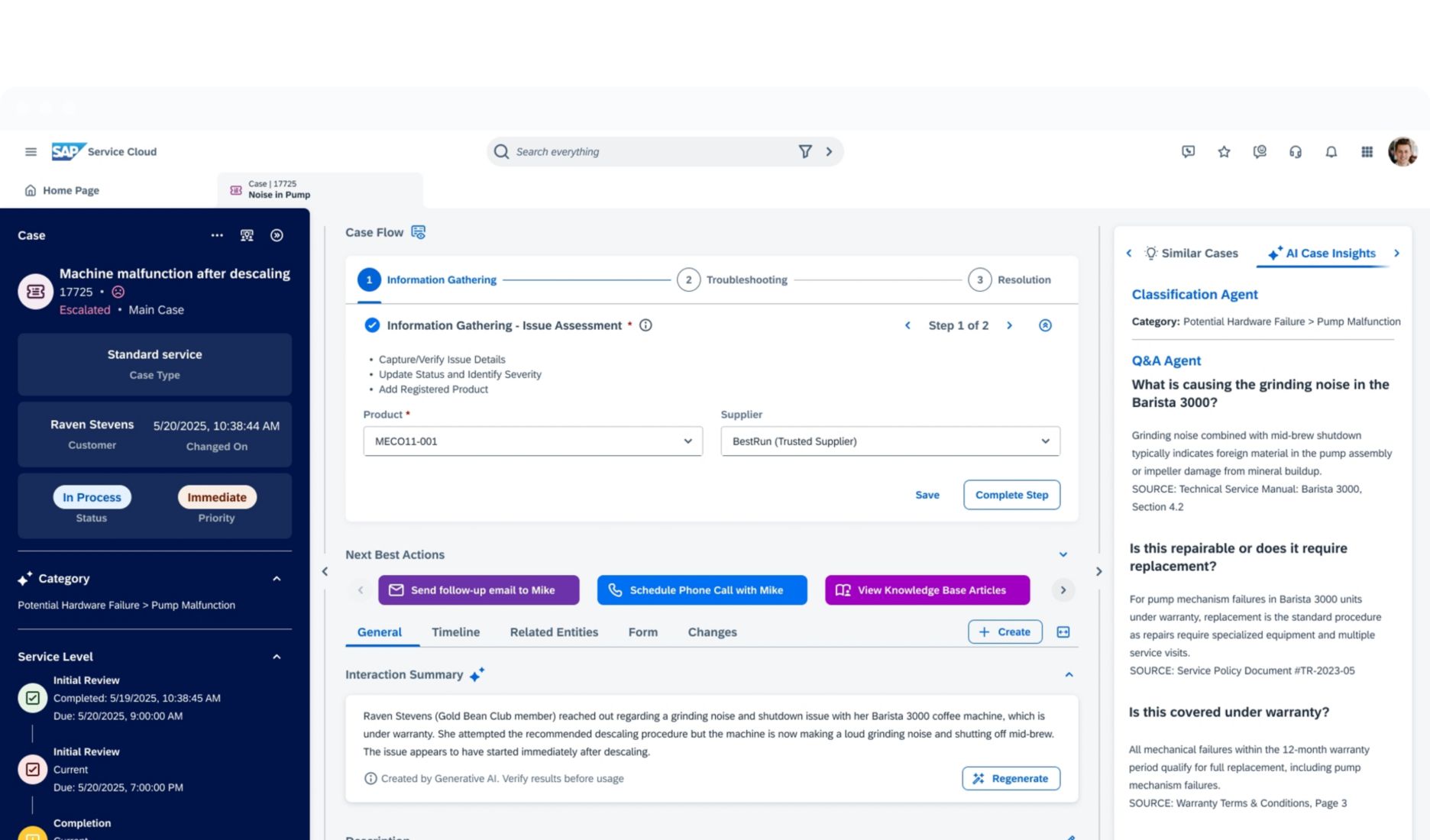This screenshot has height=840, width=1430.
Task: Click Schedule Phone Call with Mike action
Action: (701, 590)
